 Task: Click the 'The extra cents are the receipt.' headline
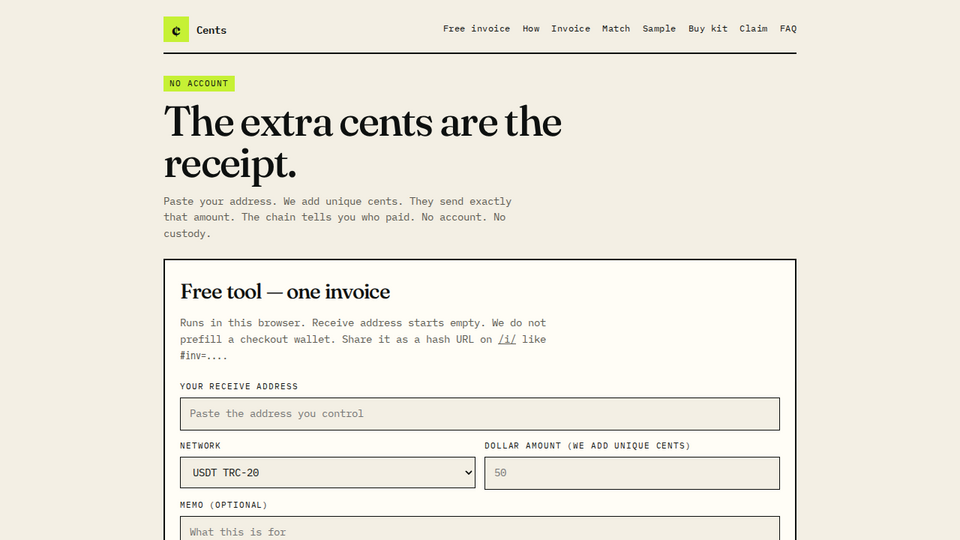pos(362,142)
